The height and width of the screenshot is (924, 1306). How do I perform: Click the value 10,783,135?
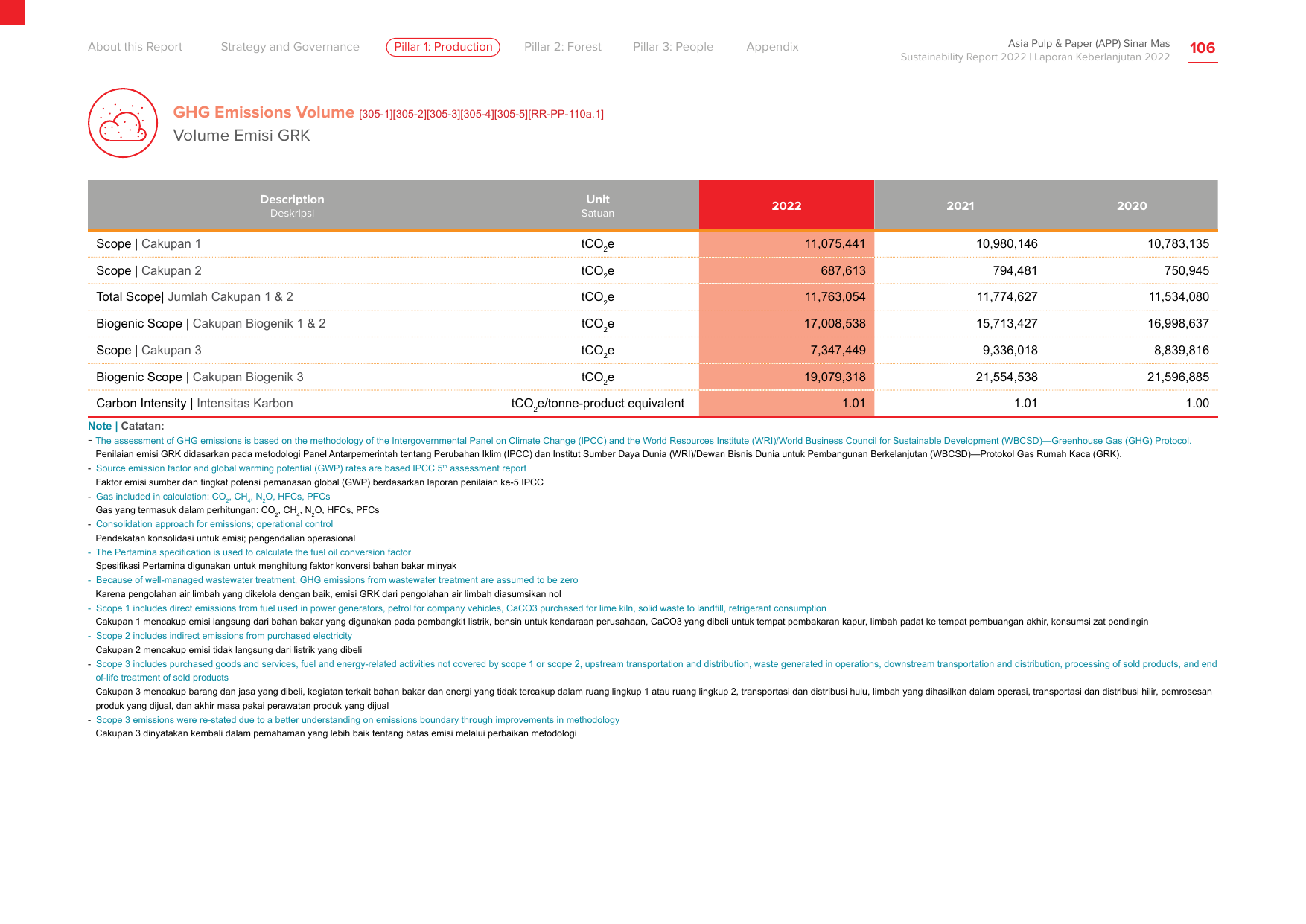point(1178,244)
